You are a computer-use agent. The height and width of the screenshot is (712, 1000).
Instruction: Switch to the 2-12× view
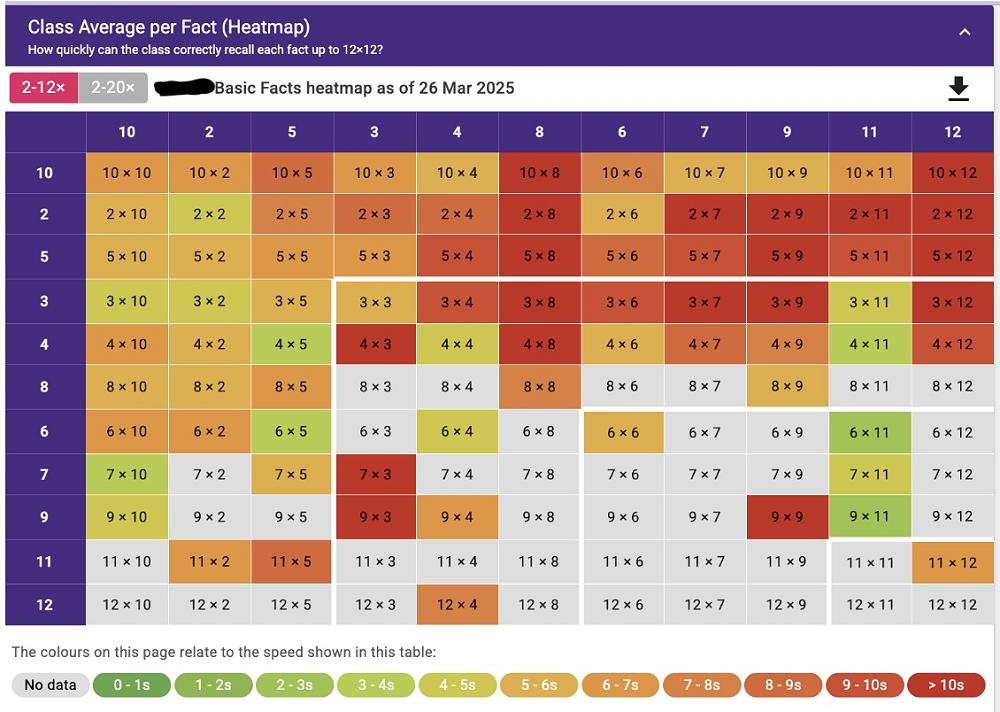click(x=43, y=88)
